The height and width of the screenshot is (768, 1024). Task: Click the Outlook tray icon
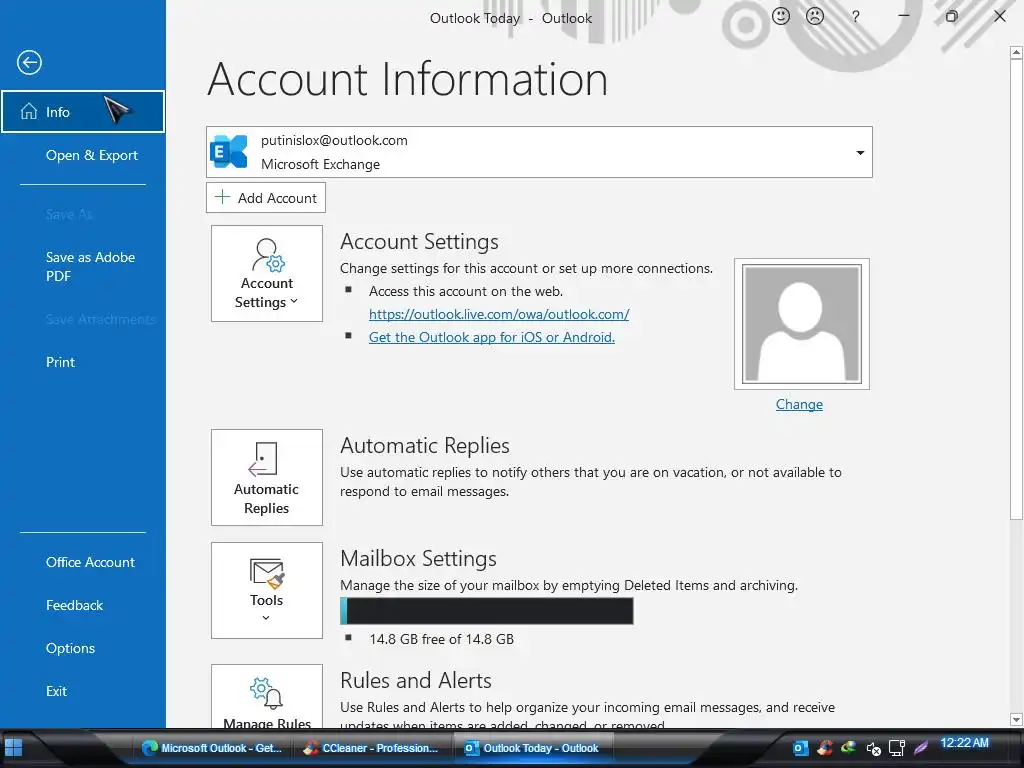(x=801, y=748)
